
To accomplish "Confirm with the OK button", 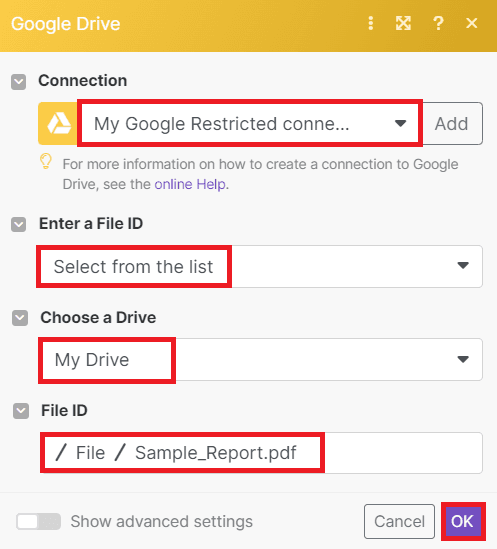I will pos(463,521).
